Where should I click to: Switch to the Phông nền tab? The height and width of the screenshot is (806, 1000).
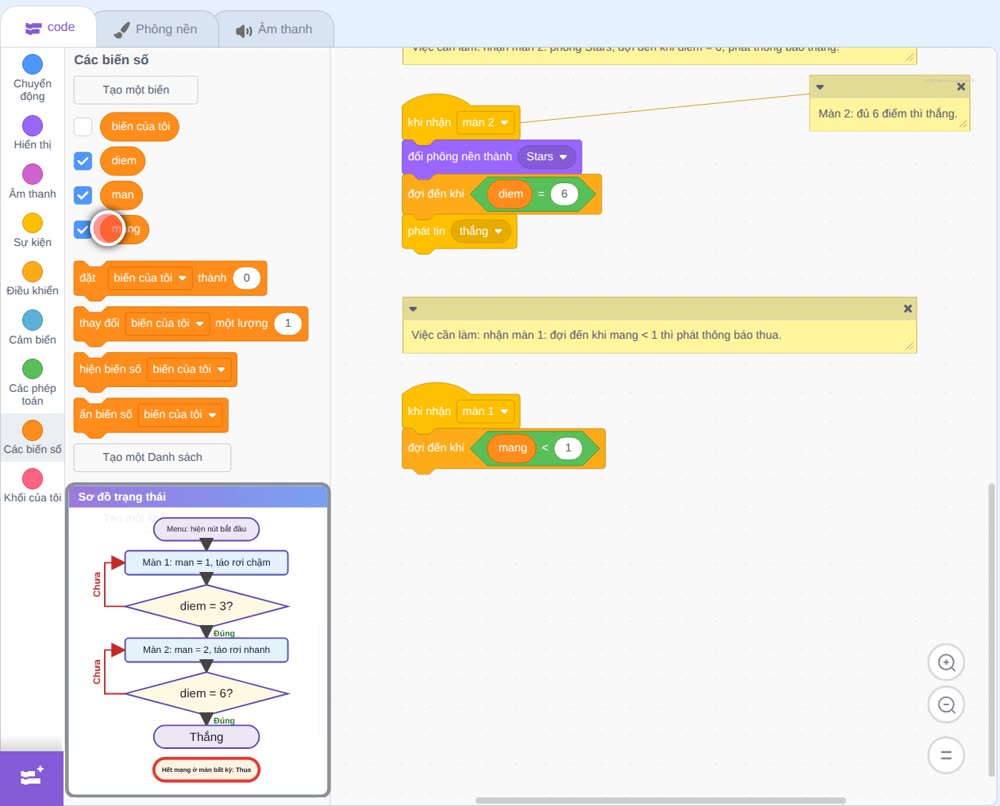coord(156,29)
